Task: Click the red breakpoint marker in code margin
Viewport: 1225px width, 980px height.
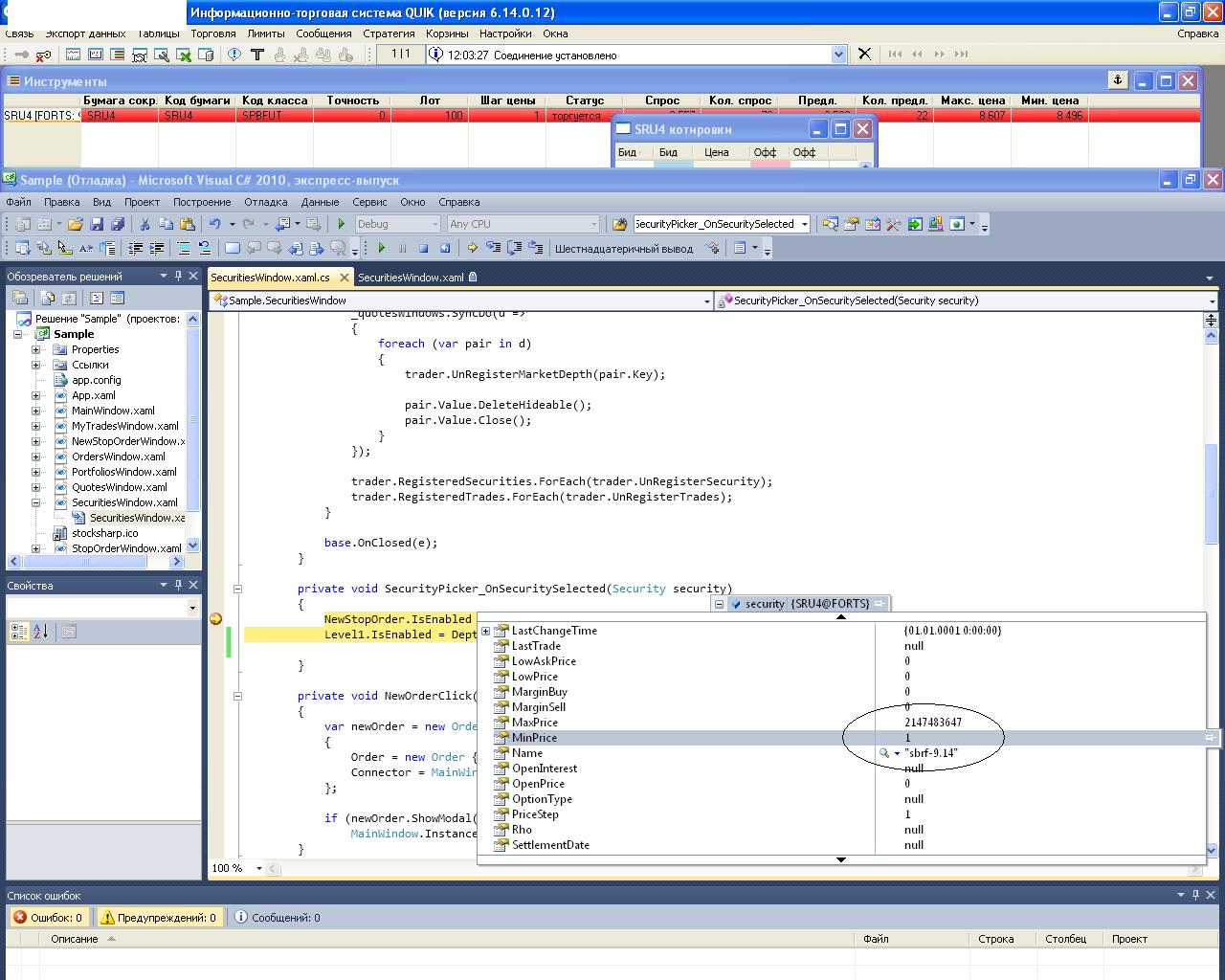Action: point(216,619)
